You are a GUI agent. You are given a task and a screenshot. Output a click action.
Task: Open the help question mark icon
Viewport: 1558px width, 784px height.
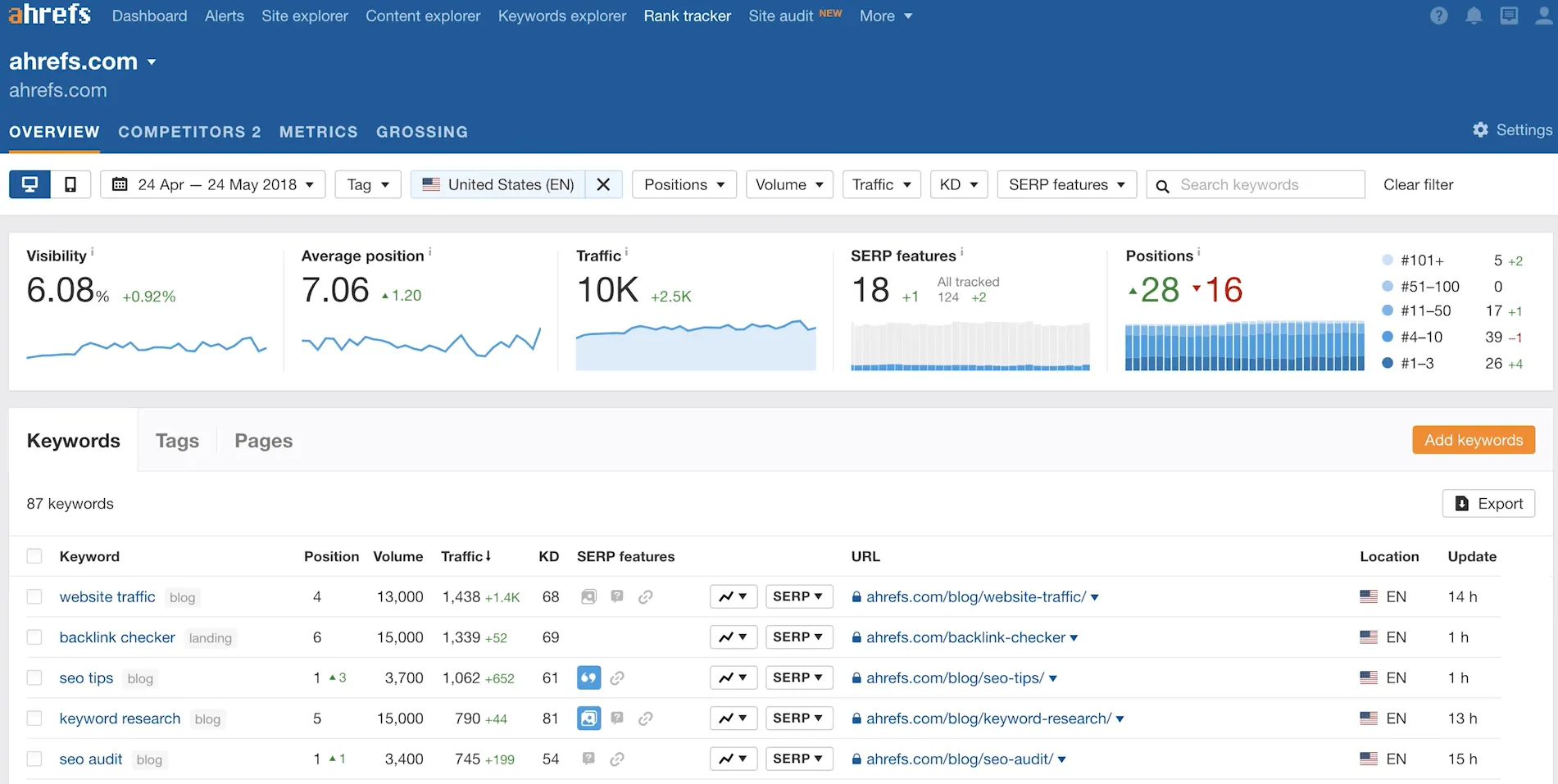tap(1438, 16)
